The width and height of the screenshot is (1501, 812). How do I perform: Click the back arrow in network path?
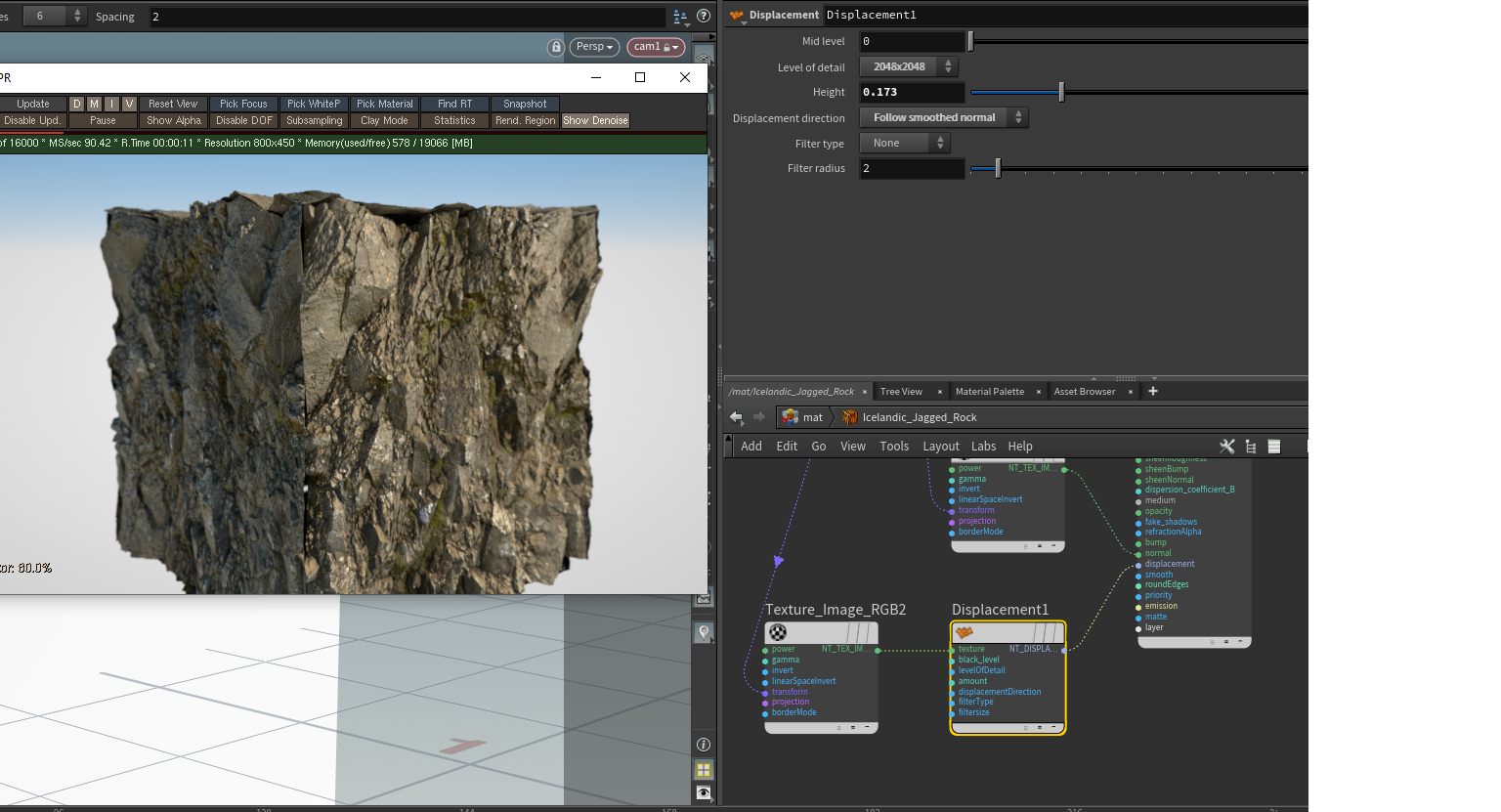click(x=736, y=417)
